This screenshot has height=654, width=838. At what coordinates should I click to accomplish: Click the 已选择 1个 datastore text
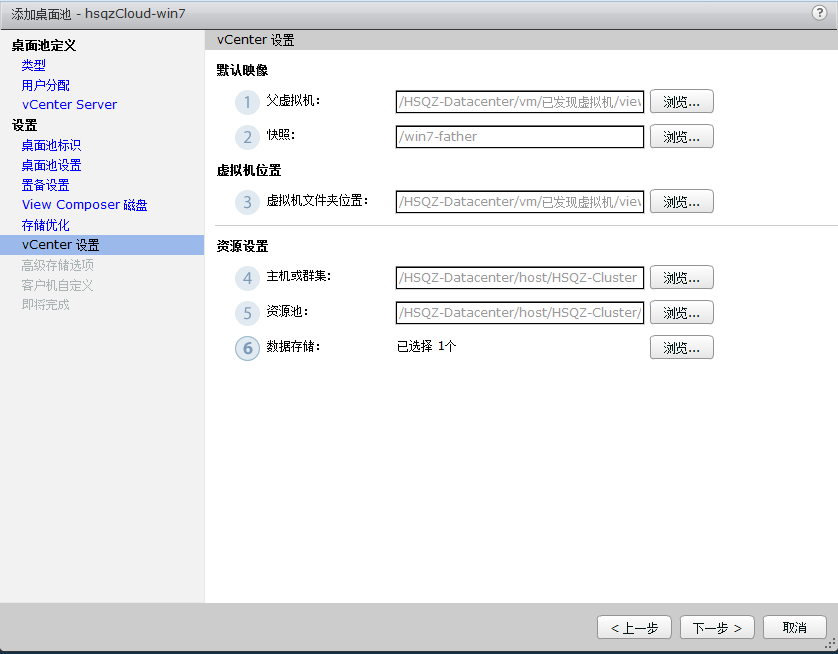point(426,346)
